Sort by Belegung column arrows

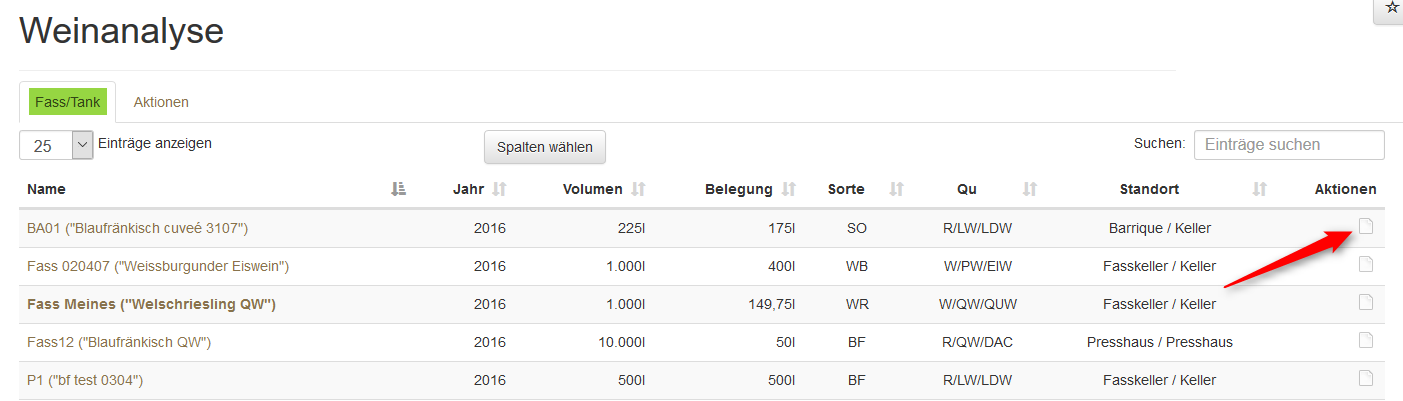[x=788, y=189]
